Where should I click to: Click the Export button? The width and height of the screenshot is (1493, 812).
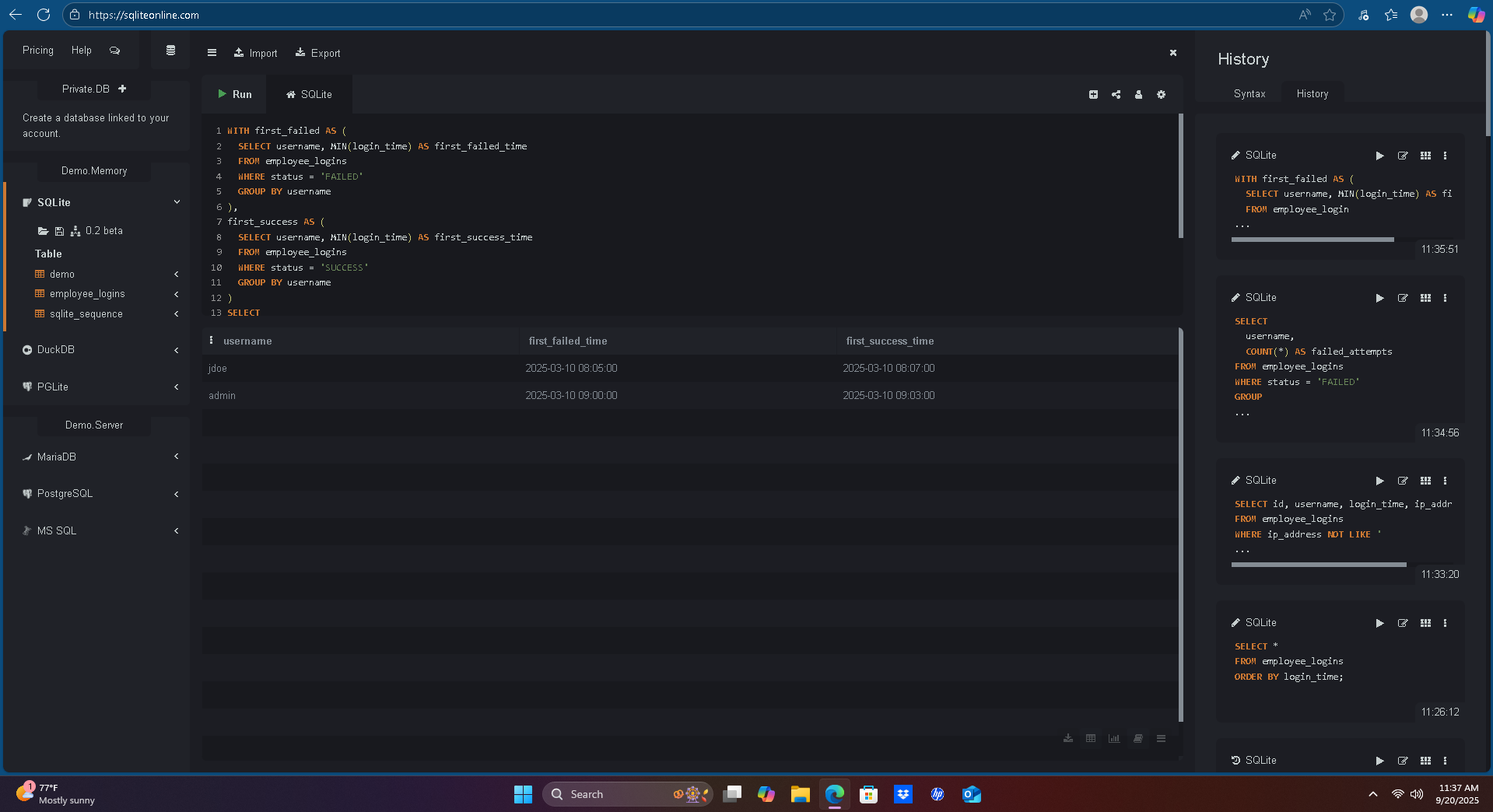(317, 53)
